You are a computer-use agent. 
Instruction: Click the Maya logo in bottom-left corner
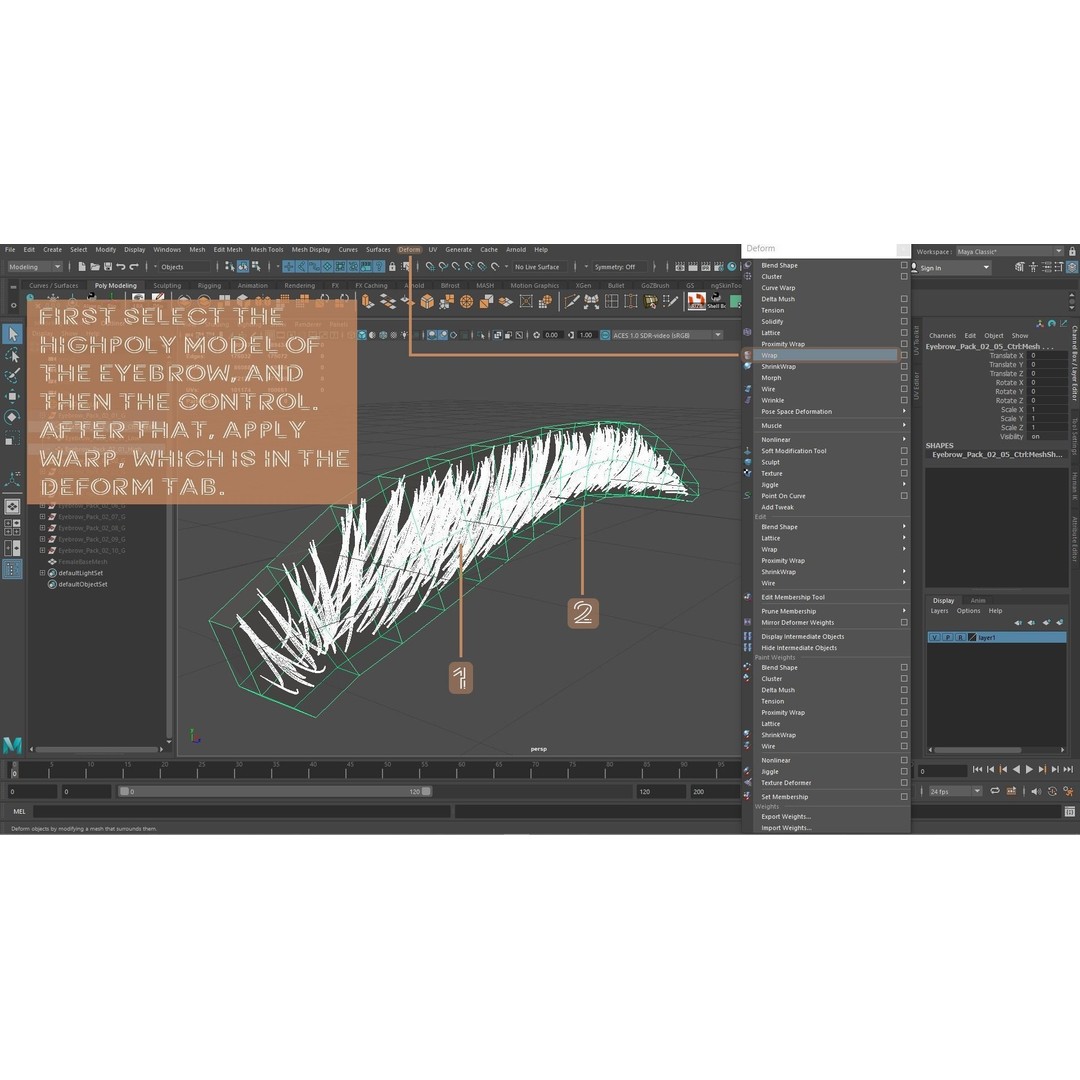click(12, 745)
